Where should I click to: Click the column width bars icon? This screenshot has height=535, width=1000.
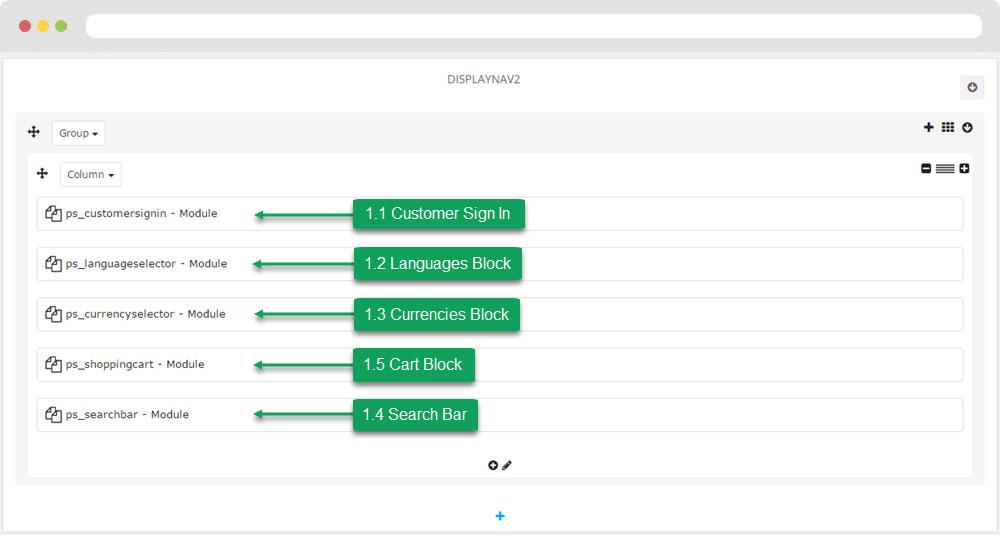tap(945, 168)
